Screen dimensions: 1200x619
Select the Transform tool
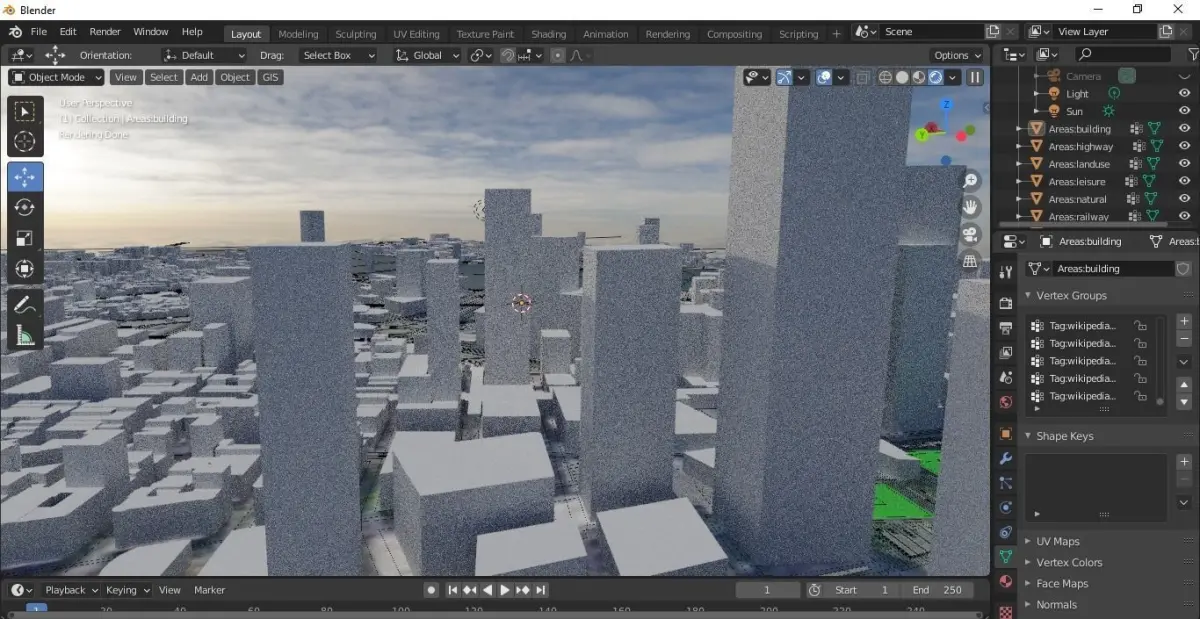25,268
